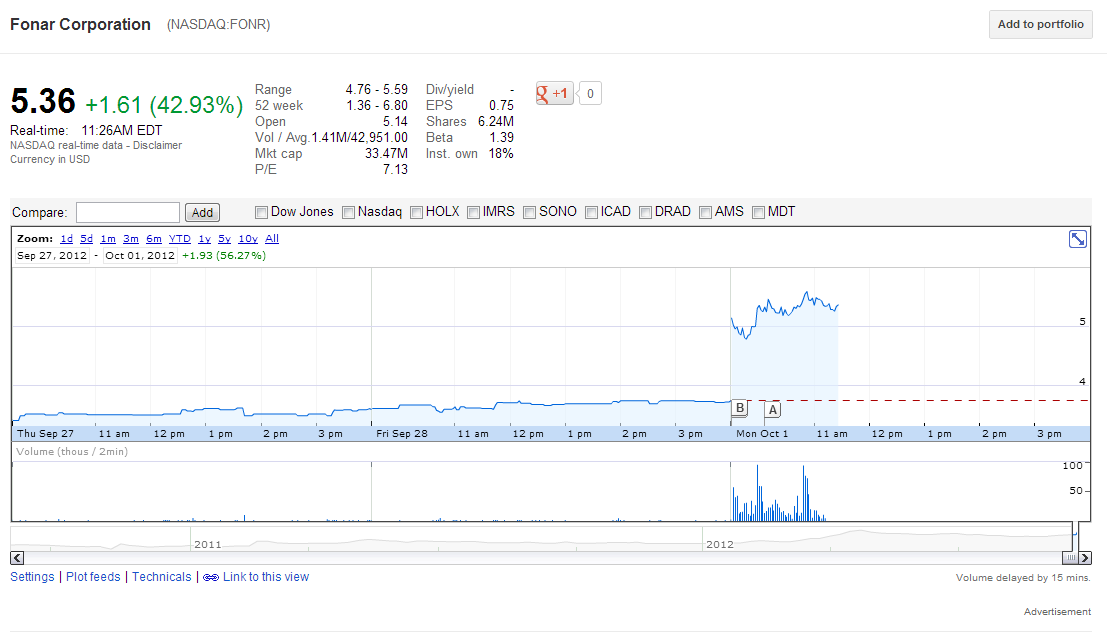Check the Dow Jones comparison box
This screenshot has width=1107, height=639.
click(x=261, y=213)
